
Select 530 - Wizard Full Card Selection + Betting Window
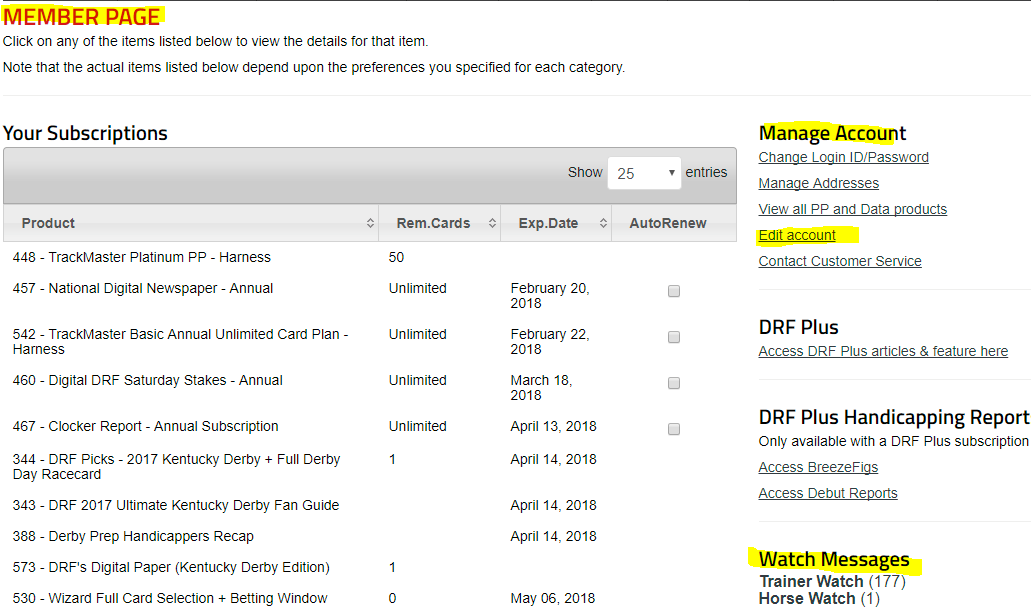tap(170, 598)
